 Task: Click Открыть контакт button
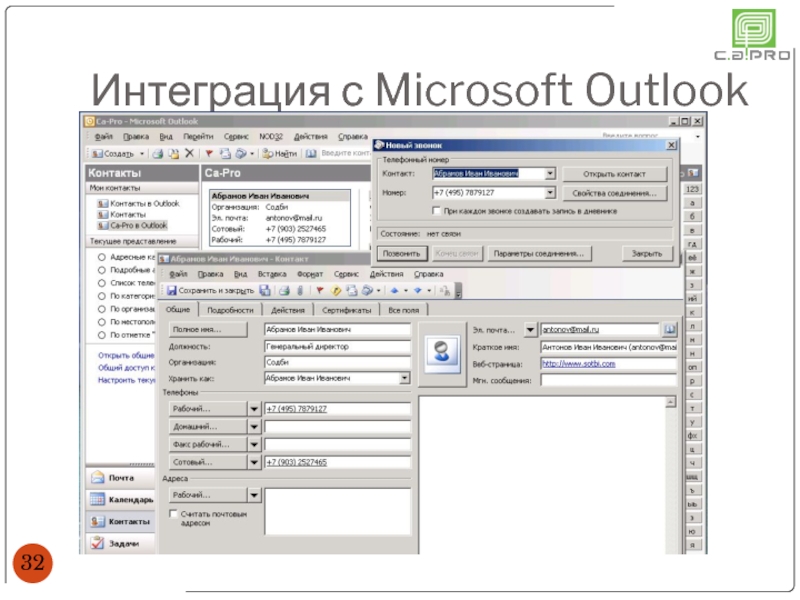(614, 174)
